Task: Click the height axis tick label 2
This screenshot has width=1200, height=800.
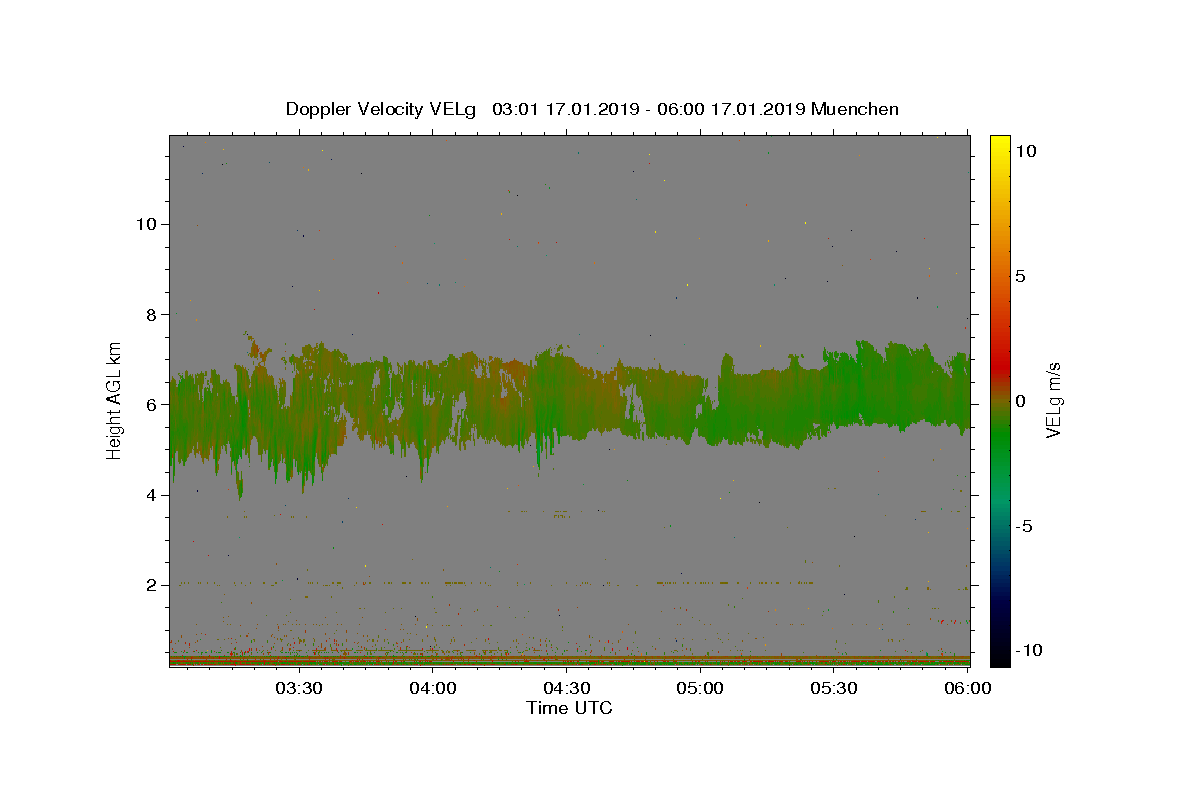Action: pos(151,585)
